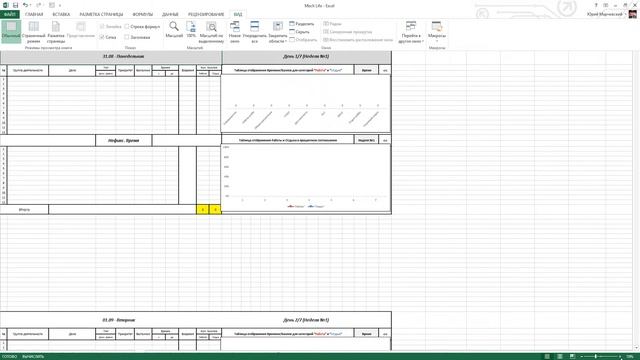Click the first yellow total cell

[x=202, y=209]
